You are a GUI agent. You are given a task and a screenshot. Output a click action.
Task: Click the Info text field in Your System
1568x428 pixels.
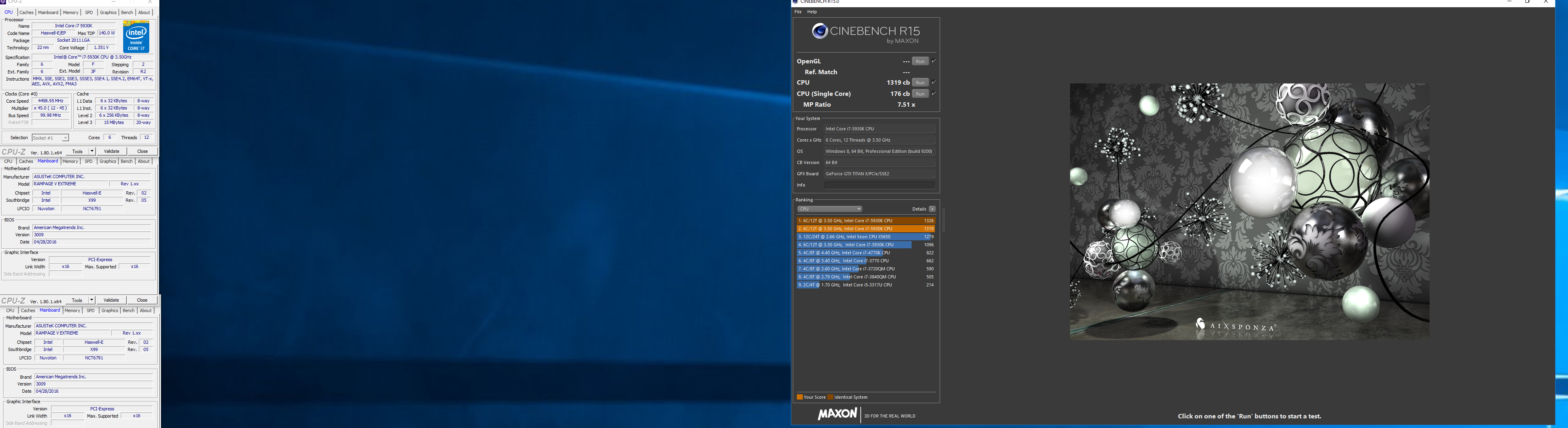tap(879, 185)
